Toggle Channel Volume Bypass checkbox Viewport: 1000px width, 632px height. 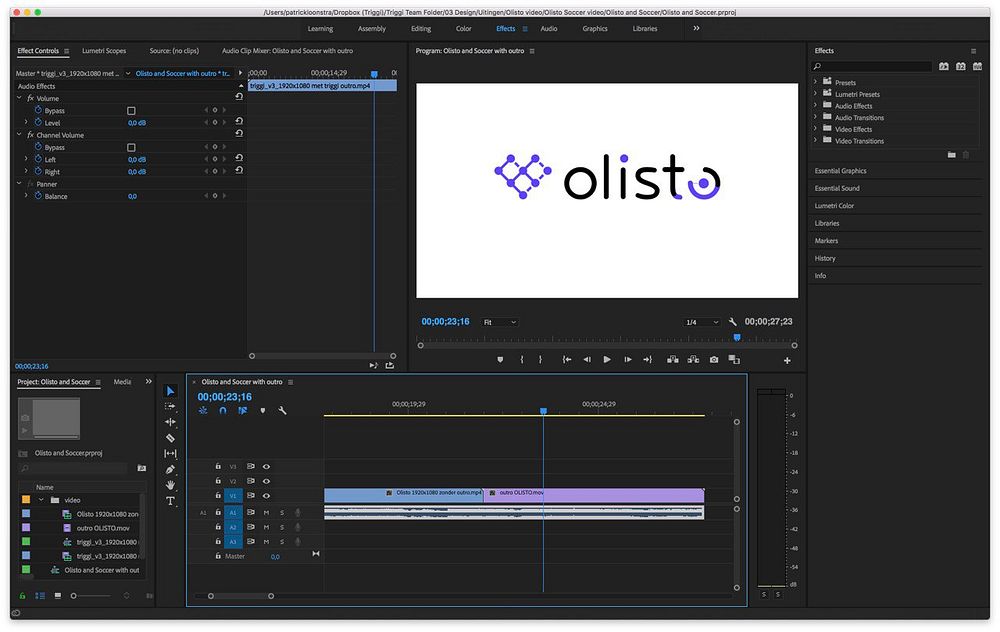point(131,147)
